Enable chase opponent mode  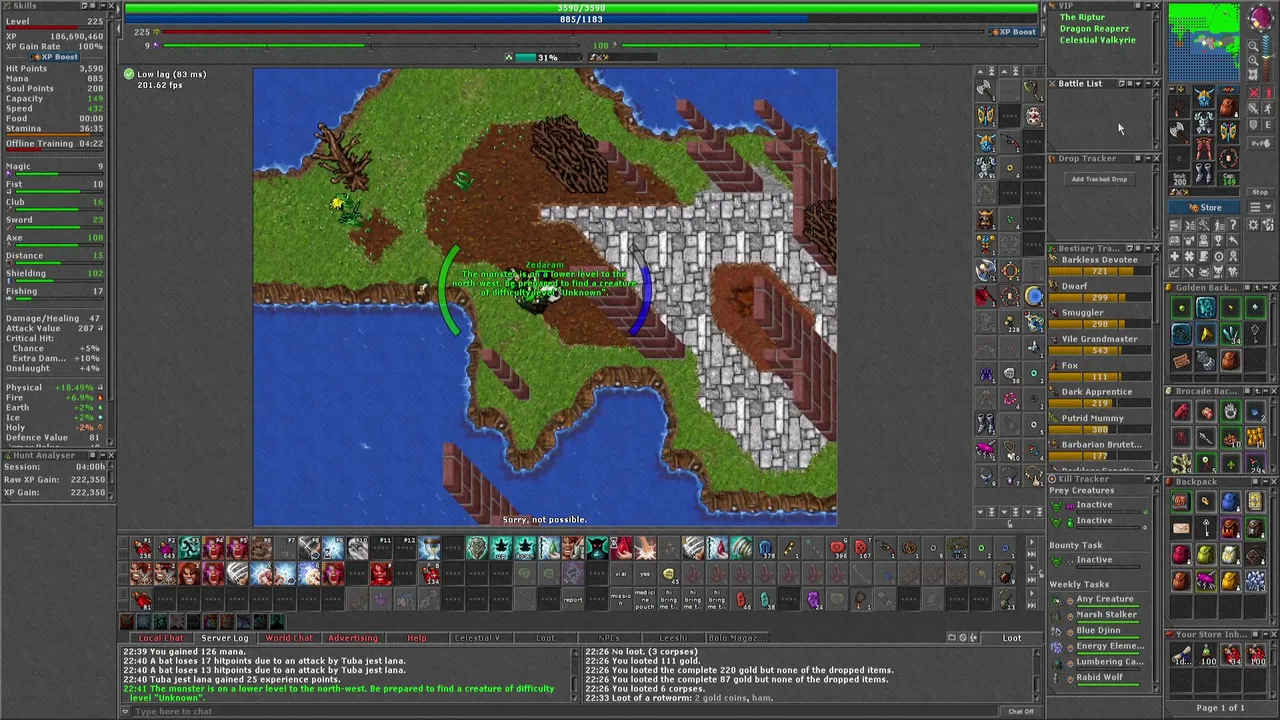click(1268, 108)
